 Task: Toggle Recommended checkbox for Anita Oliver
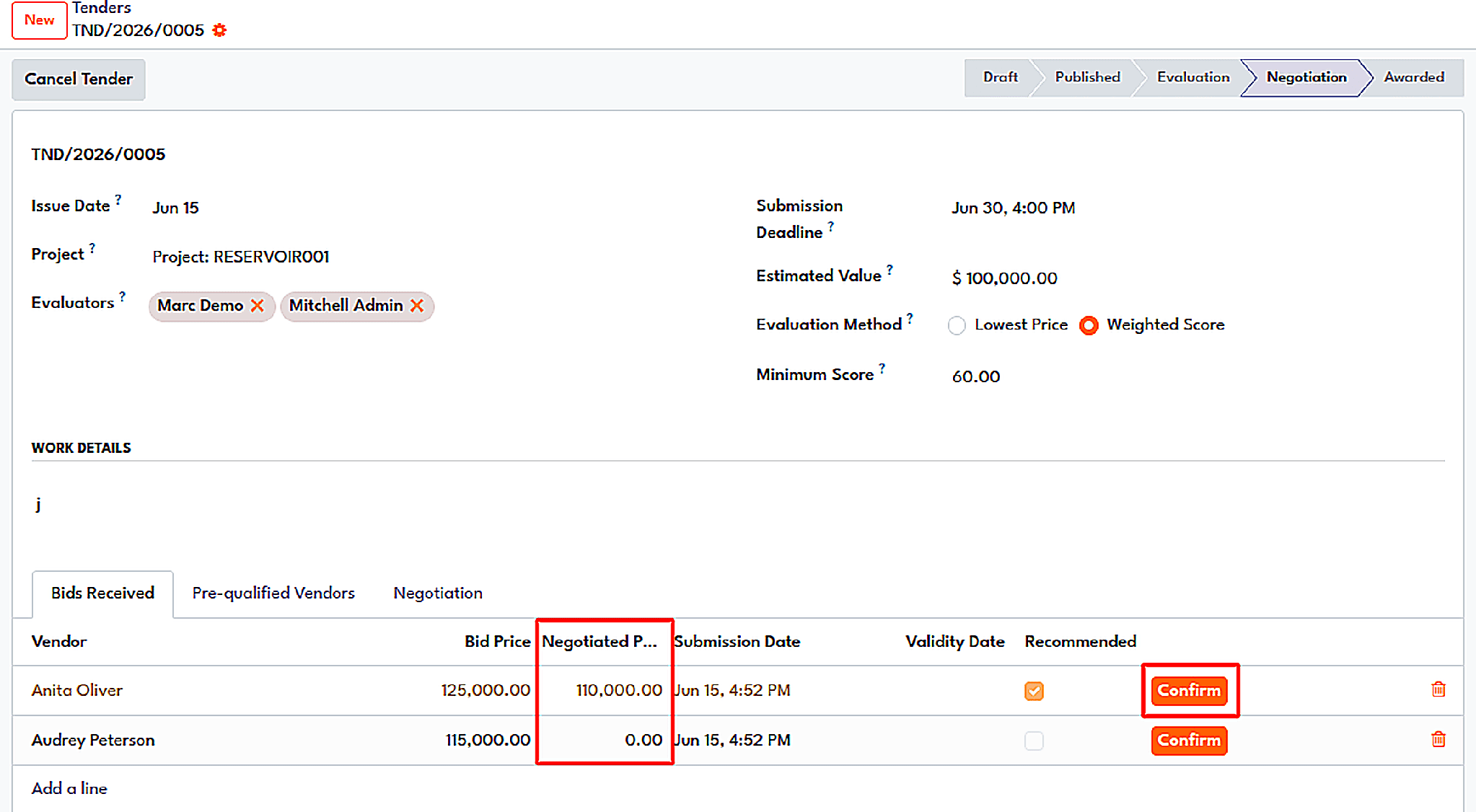[x=1034, y=691]
